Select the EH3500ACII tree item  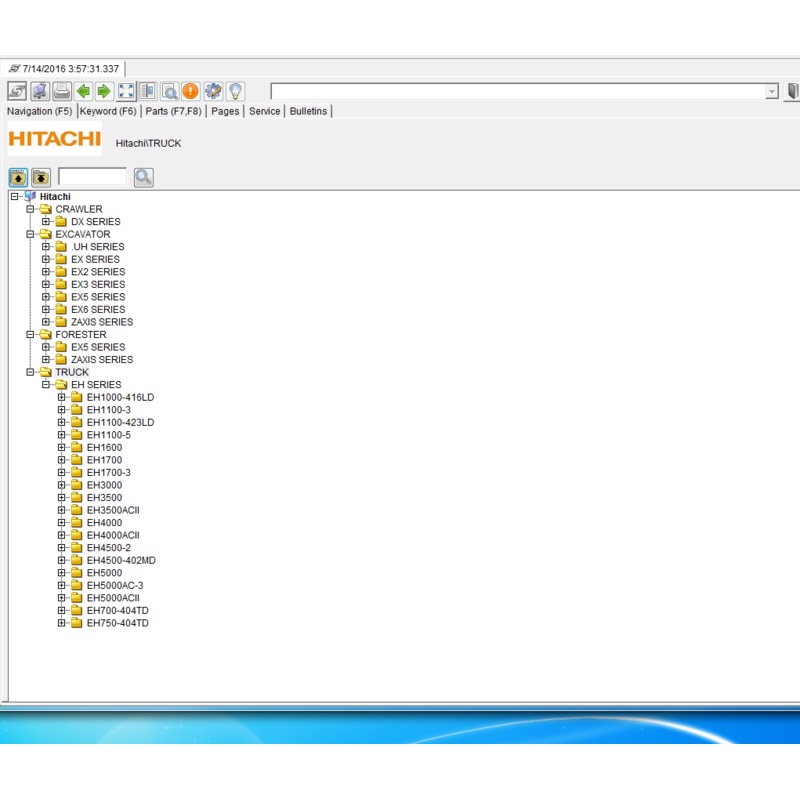(x=113, y=510)
